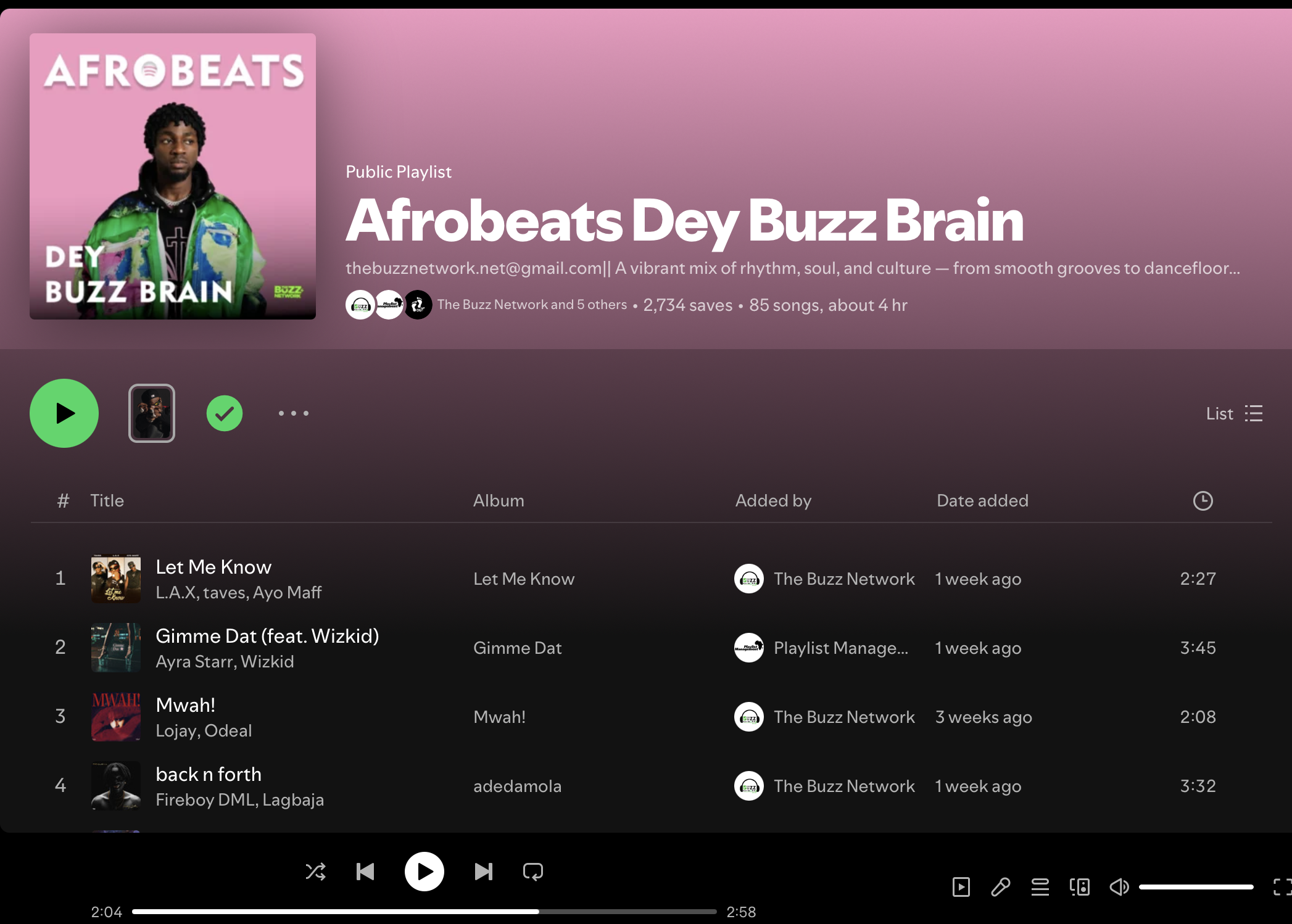Toggle the repeat mode icon
This screenshot has height=924, width=1292.
[x=532, y=872]
